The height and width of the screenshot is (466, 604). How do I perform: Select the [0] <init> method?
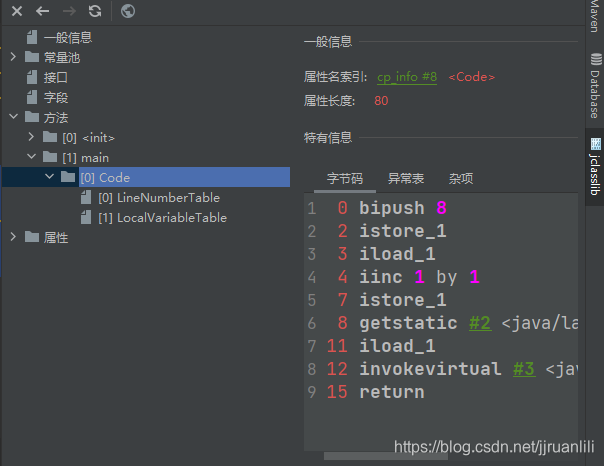(89, 138)
